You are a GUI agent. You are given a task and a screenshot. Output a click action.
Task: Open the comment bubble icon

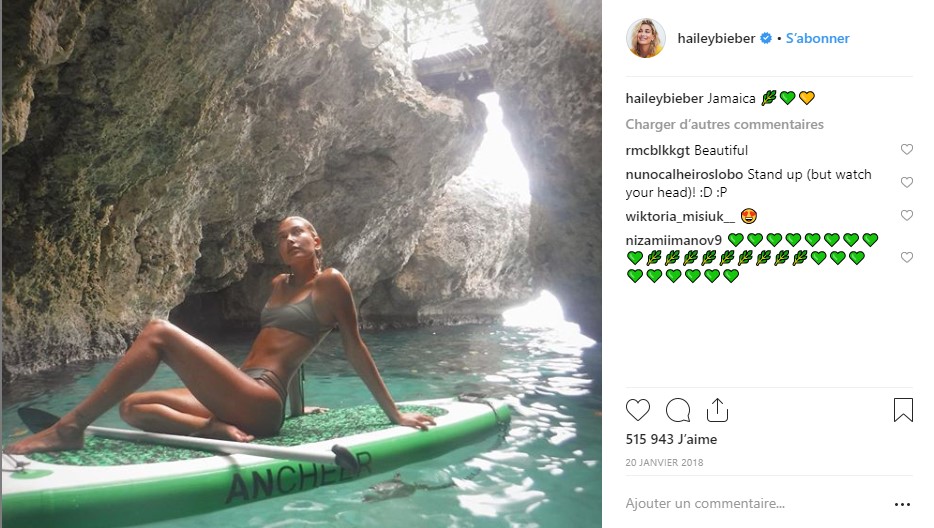pos(678,410)
